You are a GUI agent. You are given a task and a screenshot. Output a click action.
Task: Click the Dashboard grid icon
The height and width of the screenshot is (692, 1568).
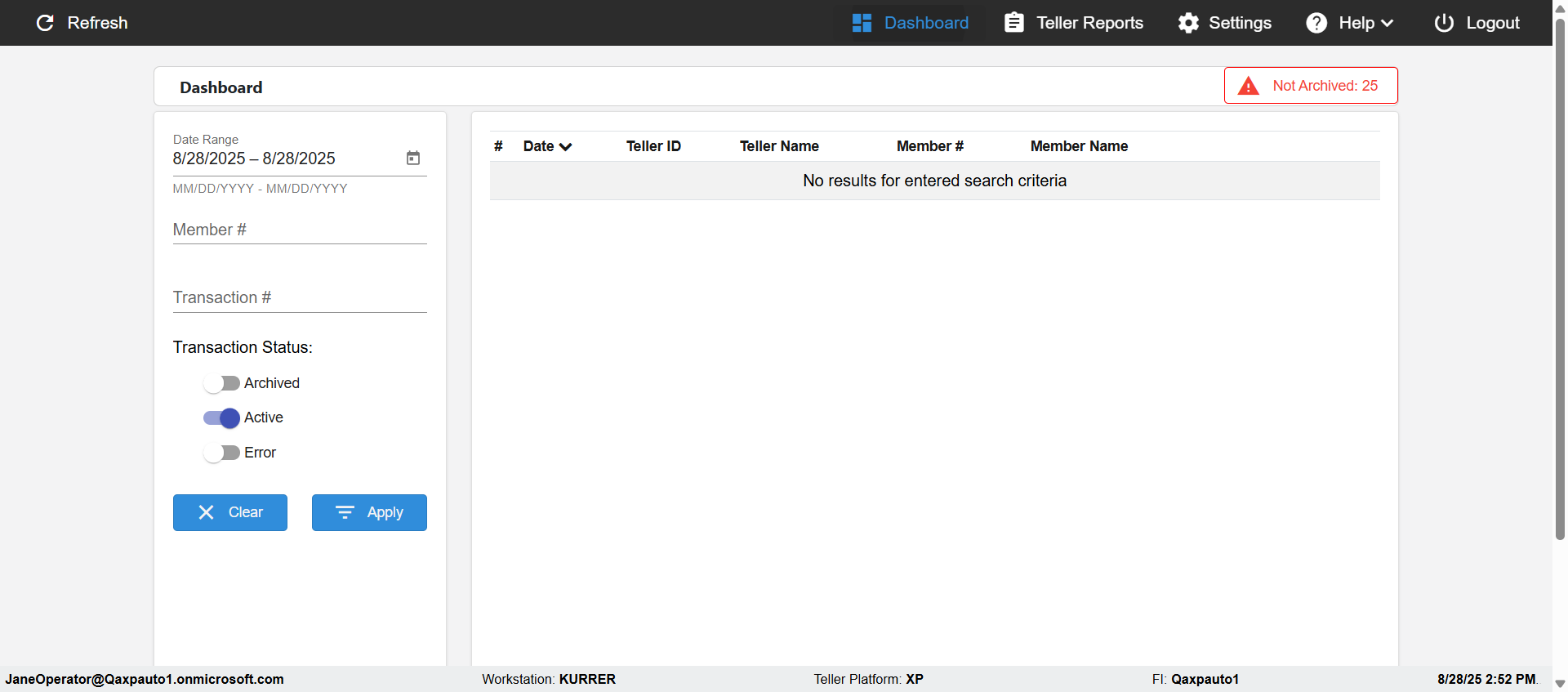point(862,23)
